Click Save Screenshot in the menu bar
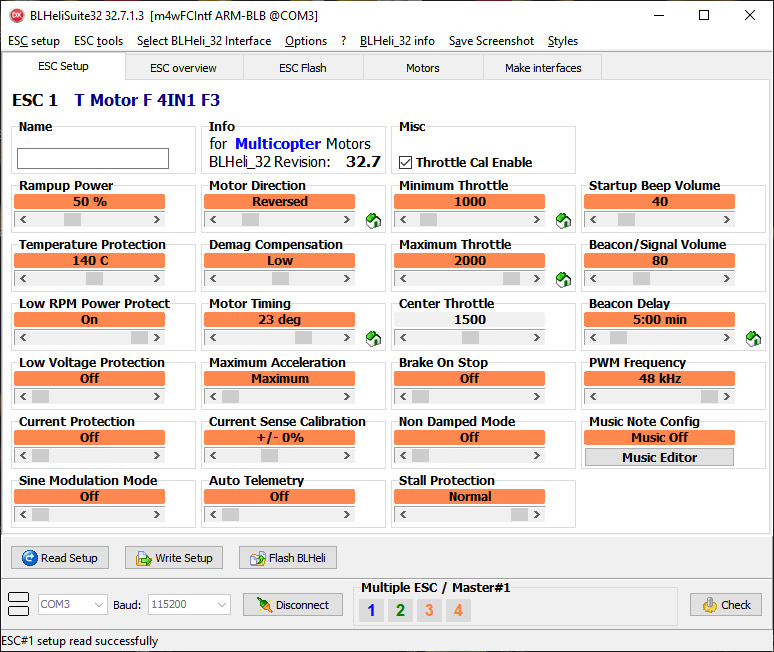Viewport: 774px width, 652px height. point(491,41)
